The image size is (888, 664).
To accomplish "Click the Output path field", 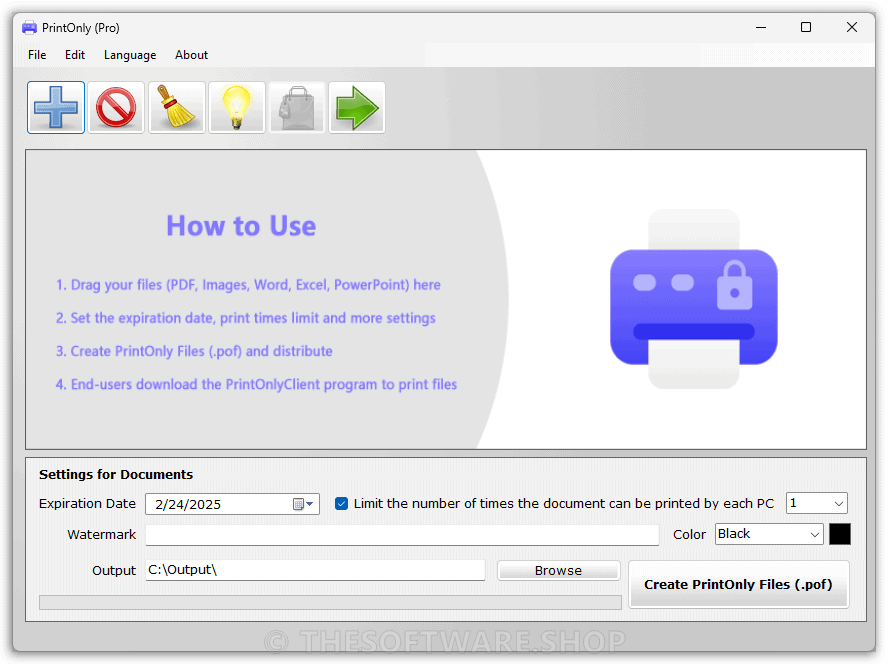I will tap(315, 570).
